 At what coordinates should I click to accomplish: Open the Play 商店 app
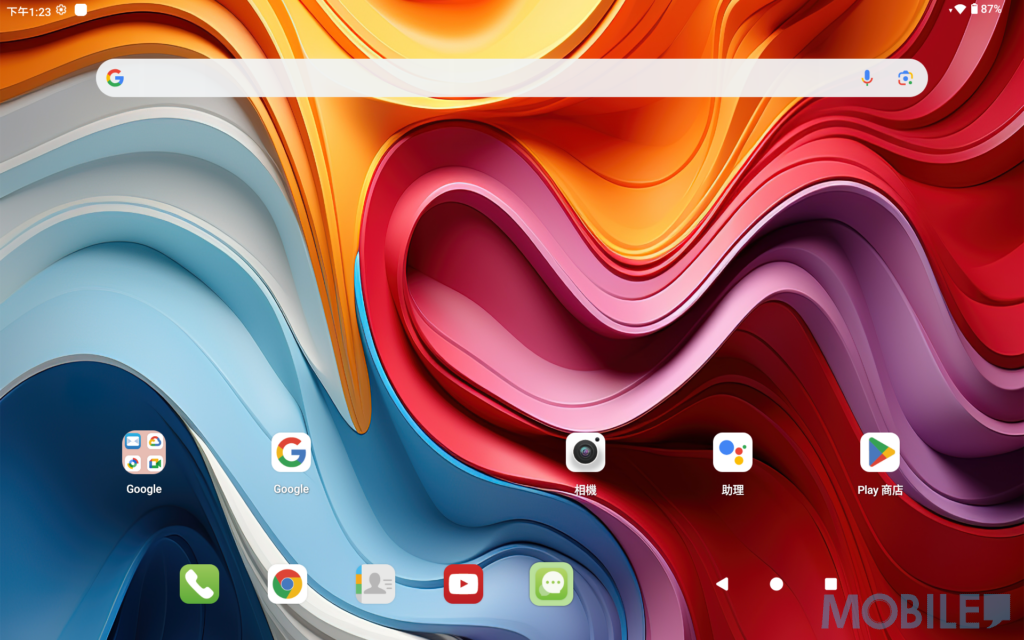(880, 453)
